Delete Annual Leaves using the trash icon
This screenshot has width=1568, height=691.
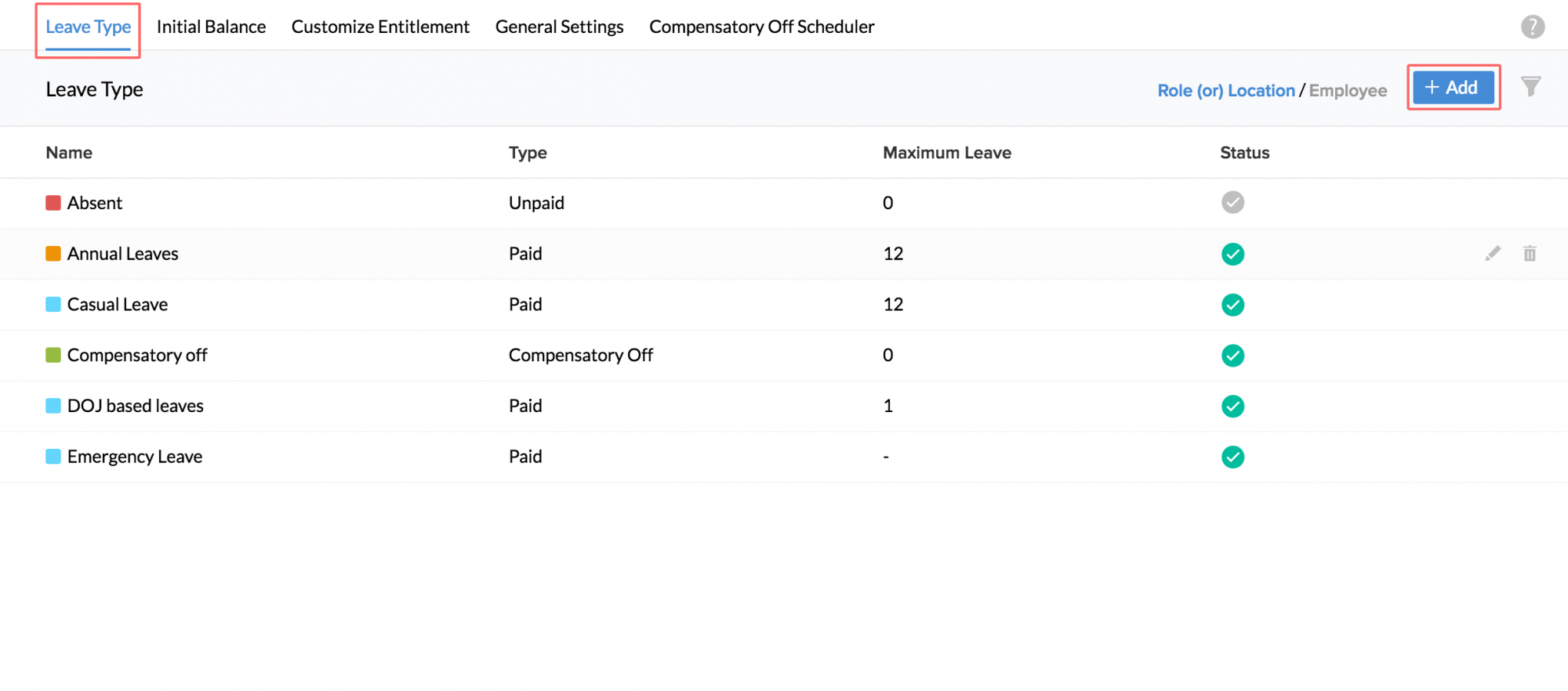click(x=1530, y=253)
